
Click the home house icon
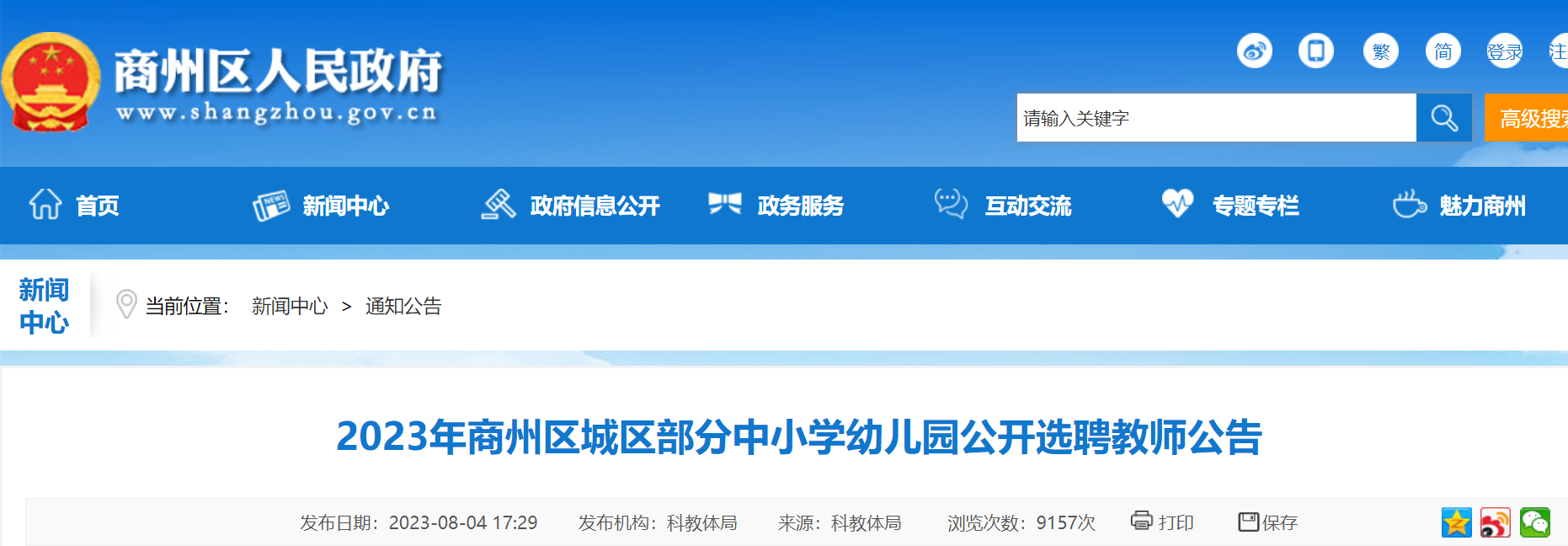pos(45,204)
